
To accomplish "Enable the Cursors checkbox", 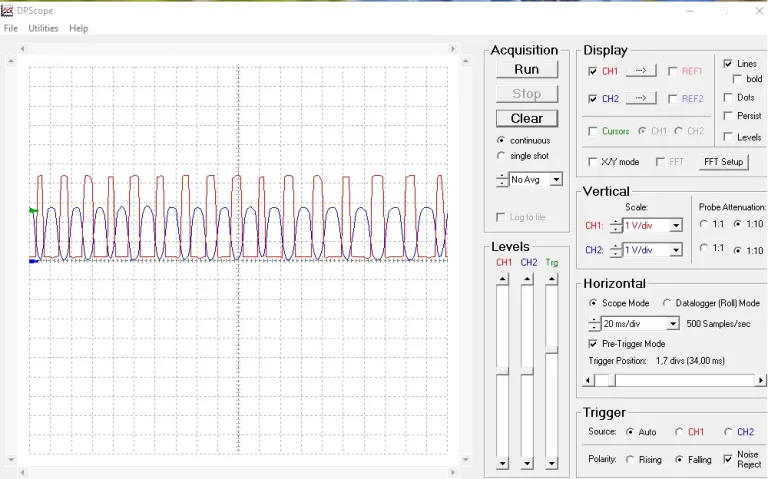I will pos(593,131).
